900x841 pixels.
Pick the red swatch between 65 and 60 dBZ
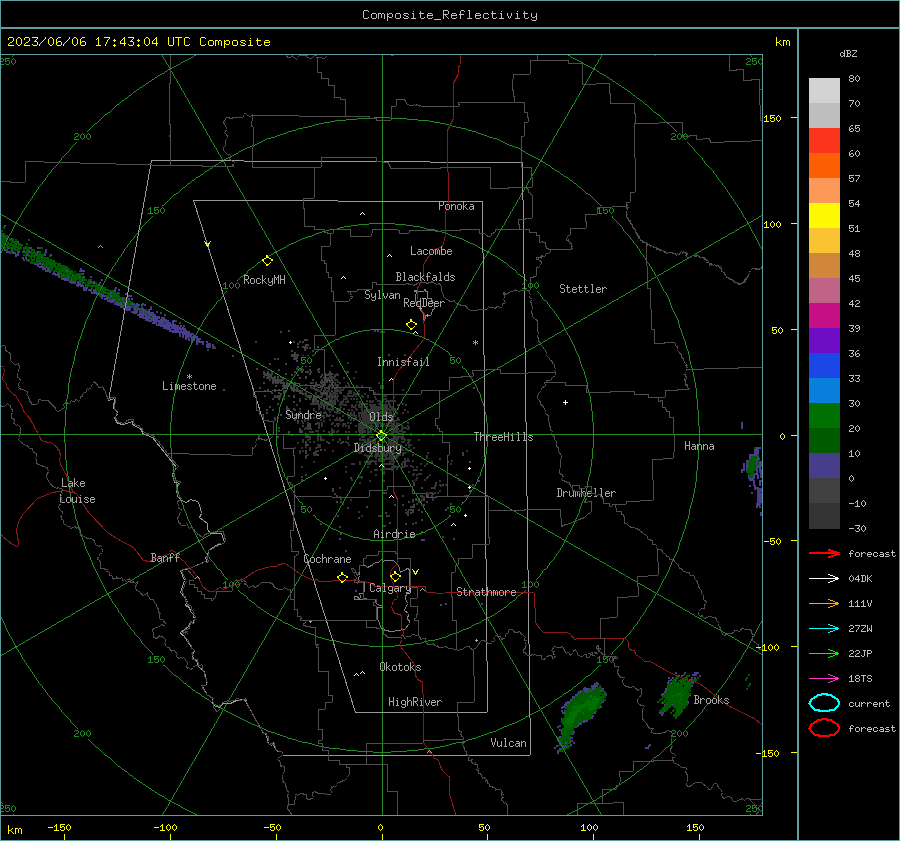[x=824, y=140]
